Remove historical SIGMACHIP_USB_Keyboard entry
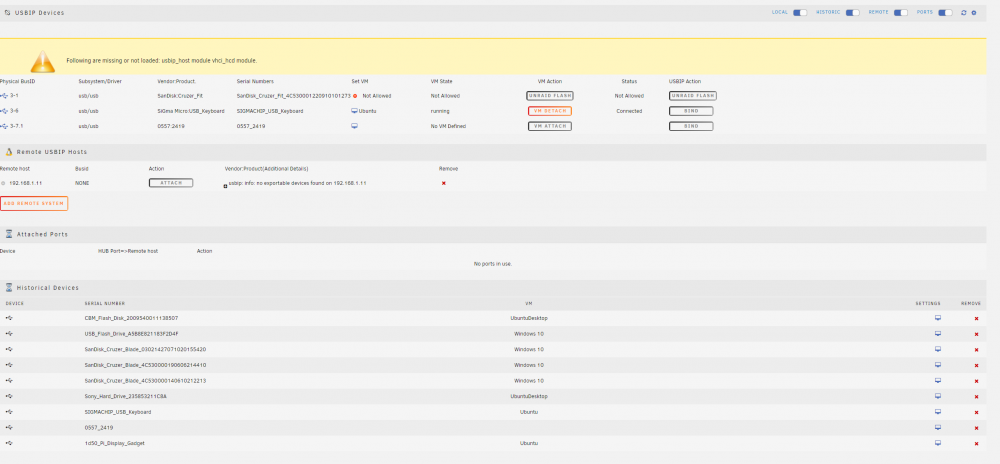This screenshot has width=1000, height=464. point(976,412)
